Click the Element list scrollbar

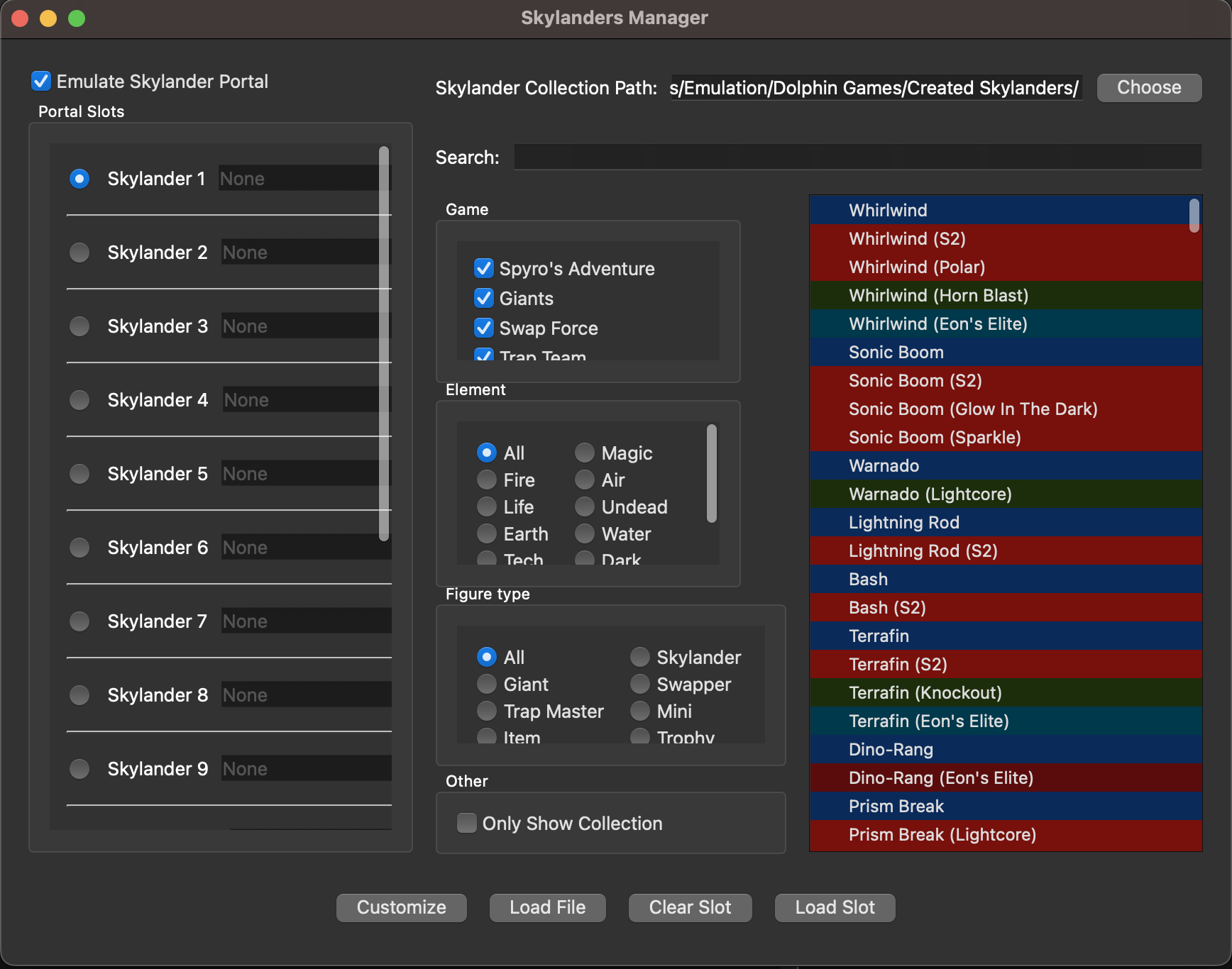pyautogui.click(x=712, y=473)
